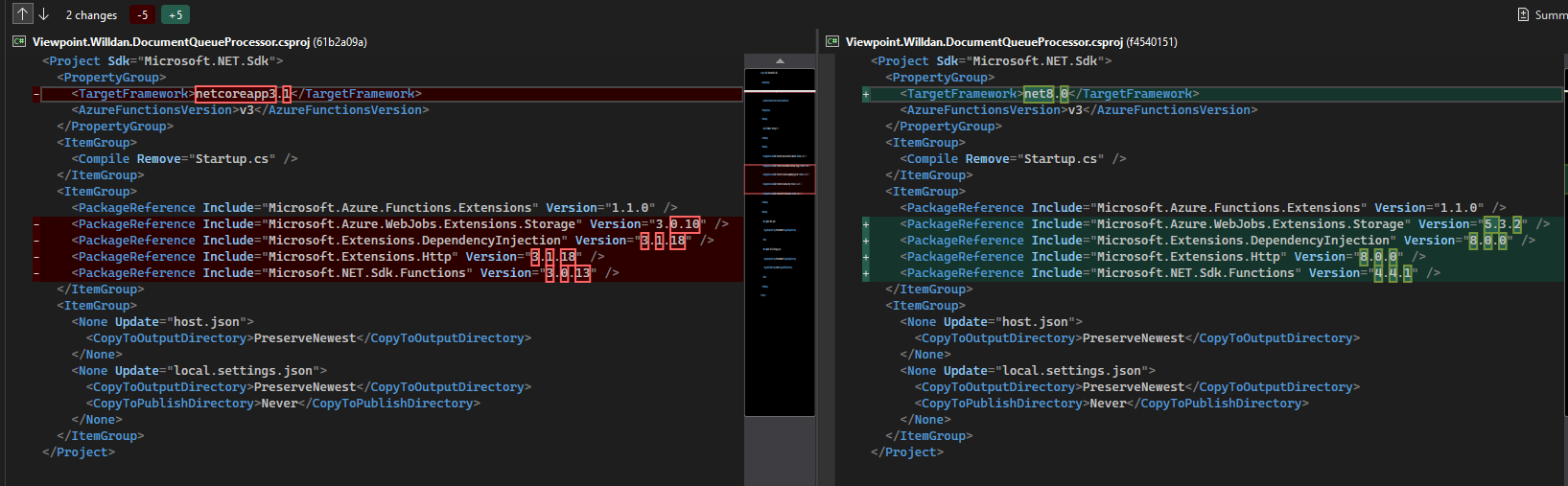Click AzureFunctionsVersion v3 line in the right pane
The height and width of the screenshot is (486, 1568).
pyautogui.click(x=1079, y=110)
